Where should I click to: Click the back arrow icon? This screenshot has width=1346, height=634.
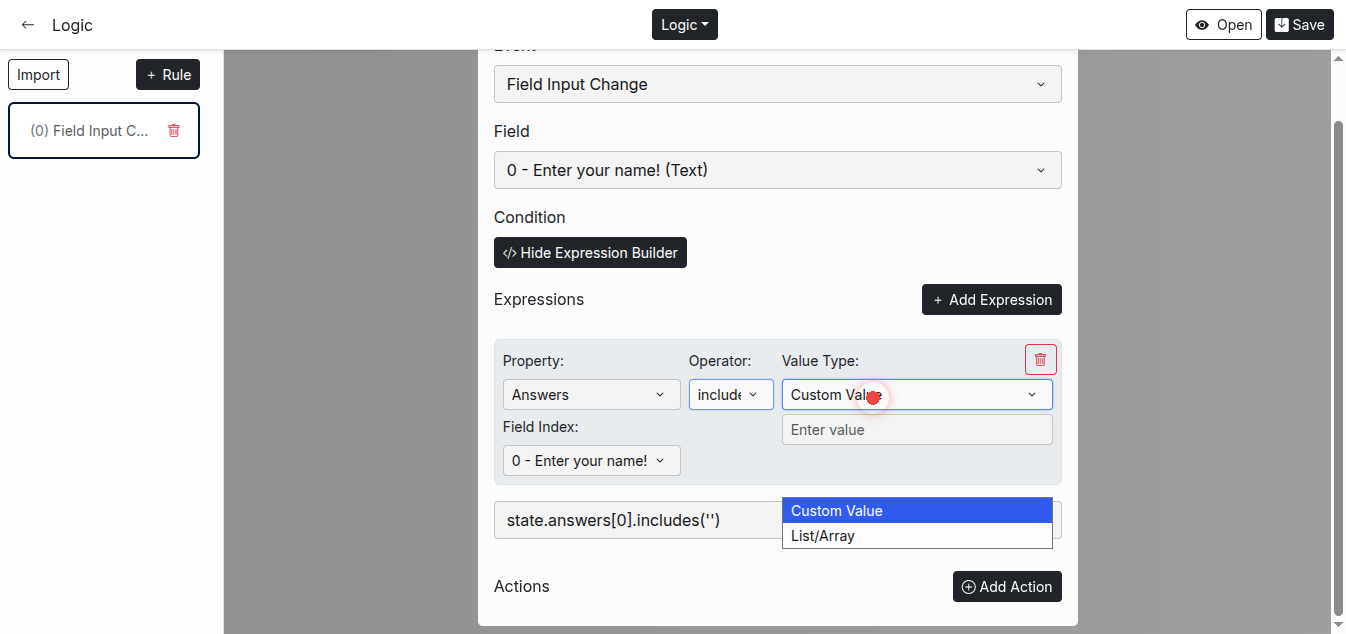(28, 25)
